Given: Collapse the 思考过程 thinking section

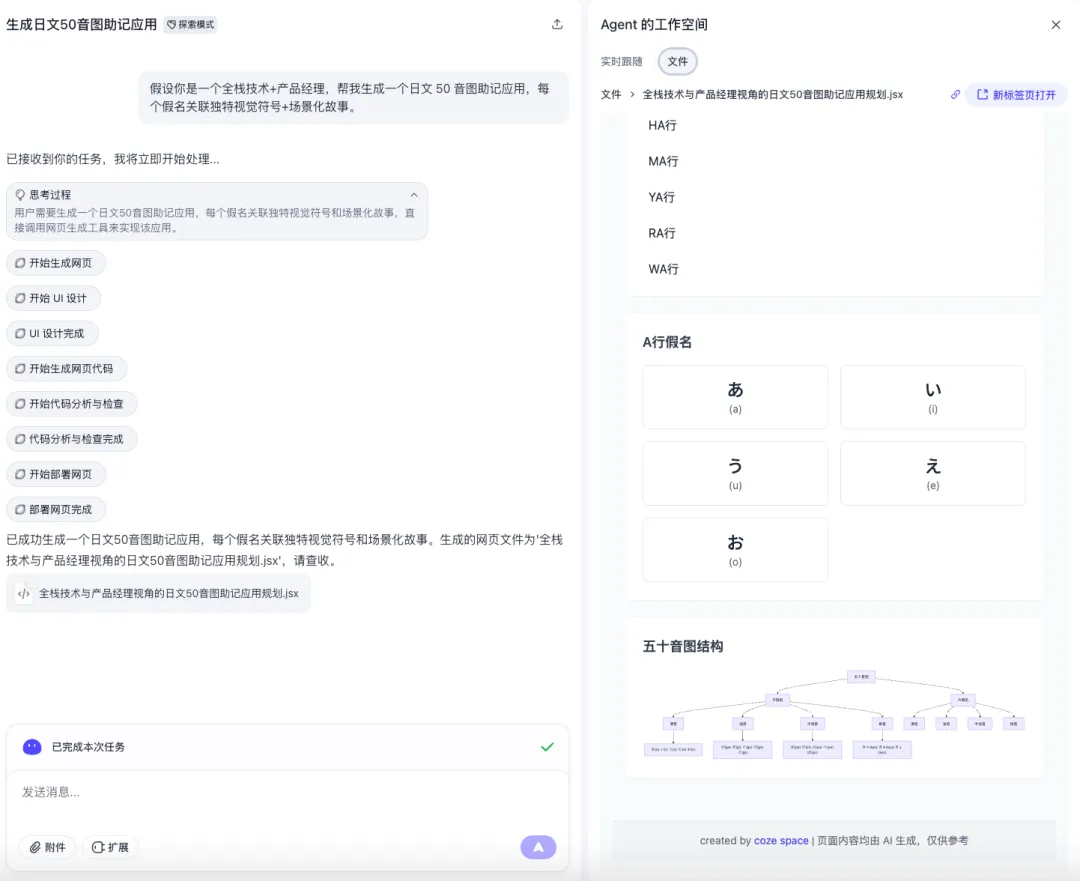Looking at the screenshot, I should coord(414,195).
